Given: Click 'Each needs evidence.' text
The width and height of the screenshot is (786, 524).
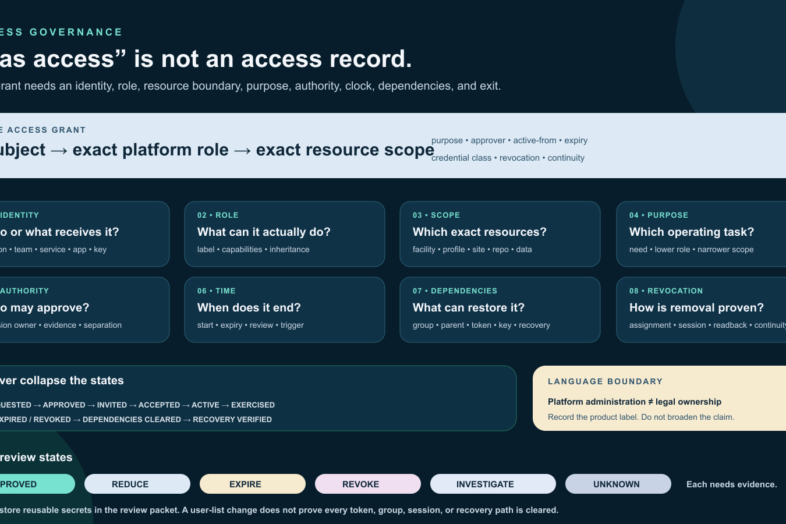Looking at the screenshot, I should [731, 484].
